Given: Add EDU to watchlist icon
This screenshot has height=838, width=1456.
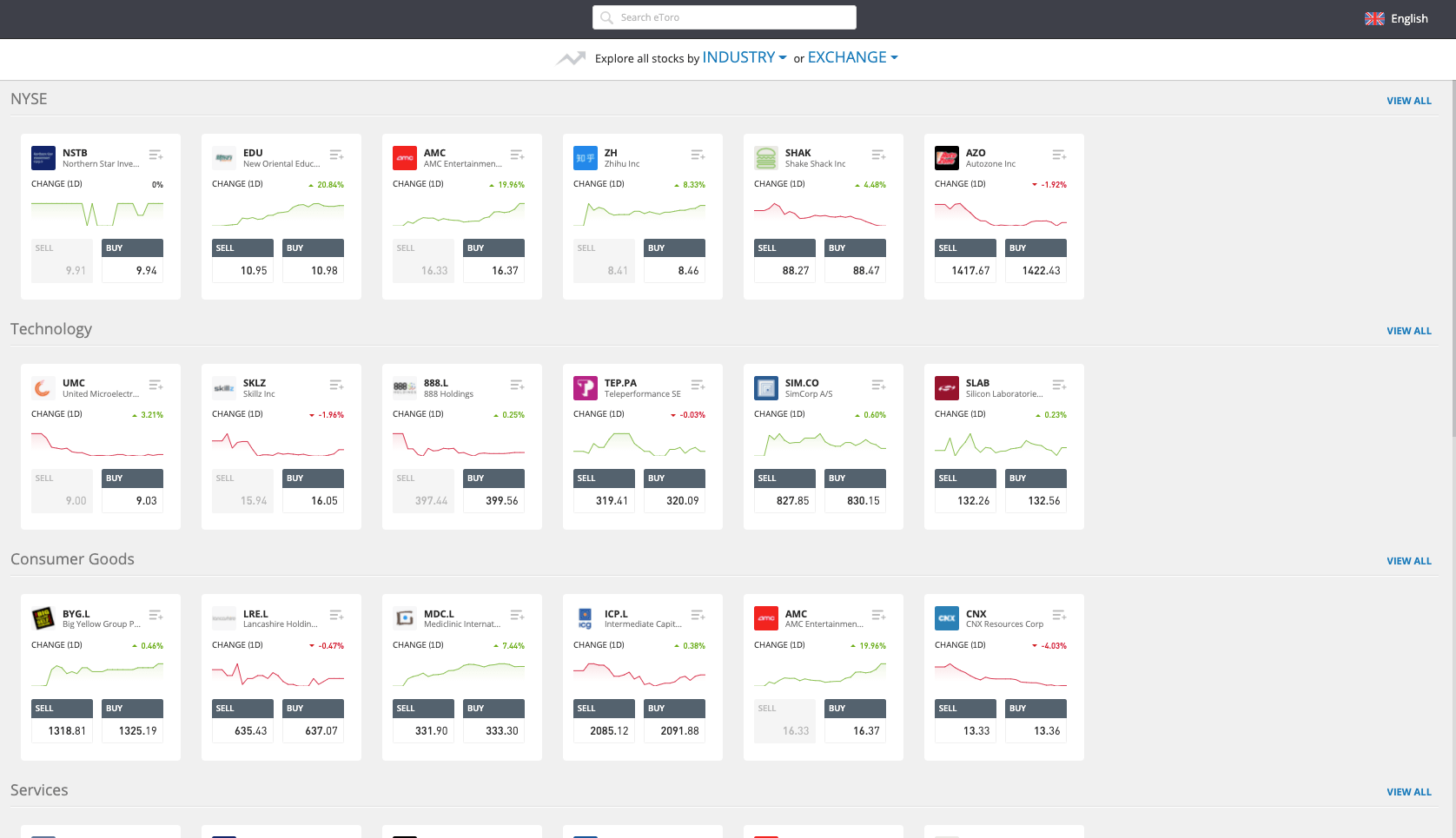Looking at the screenshot, I should 336,155.
